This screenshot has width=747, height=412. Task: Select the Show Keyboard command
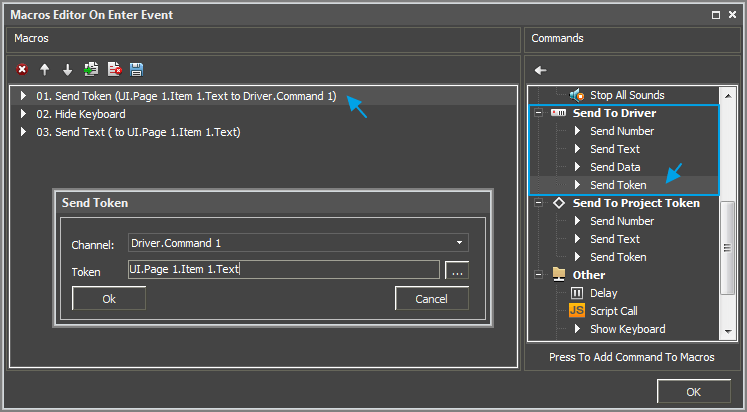click(x=627, y=329)
